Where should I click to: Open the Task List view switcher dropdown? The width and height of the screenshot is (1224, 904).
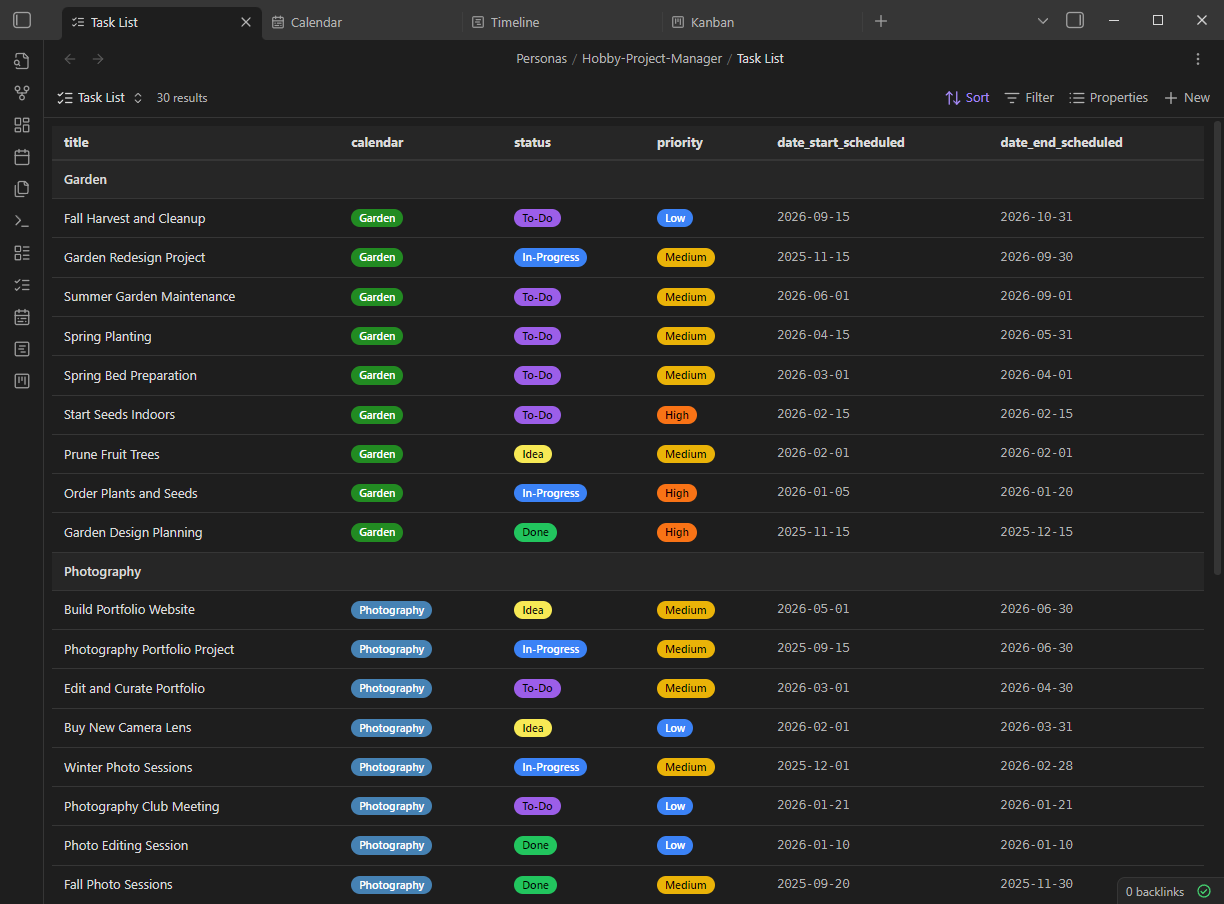pyautogui.click(x=138, y=97)
